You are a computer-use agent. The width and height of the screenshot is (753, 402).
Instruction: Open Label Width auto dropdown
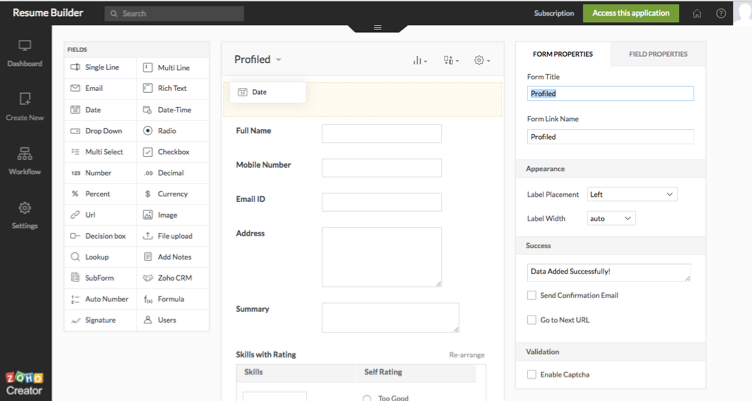point(611,219)
